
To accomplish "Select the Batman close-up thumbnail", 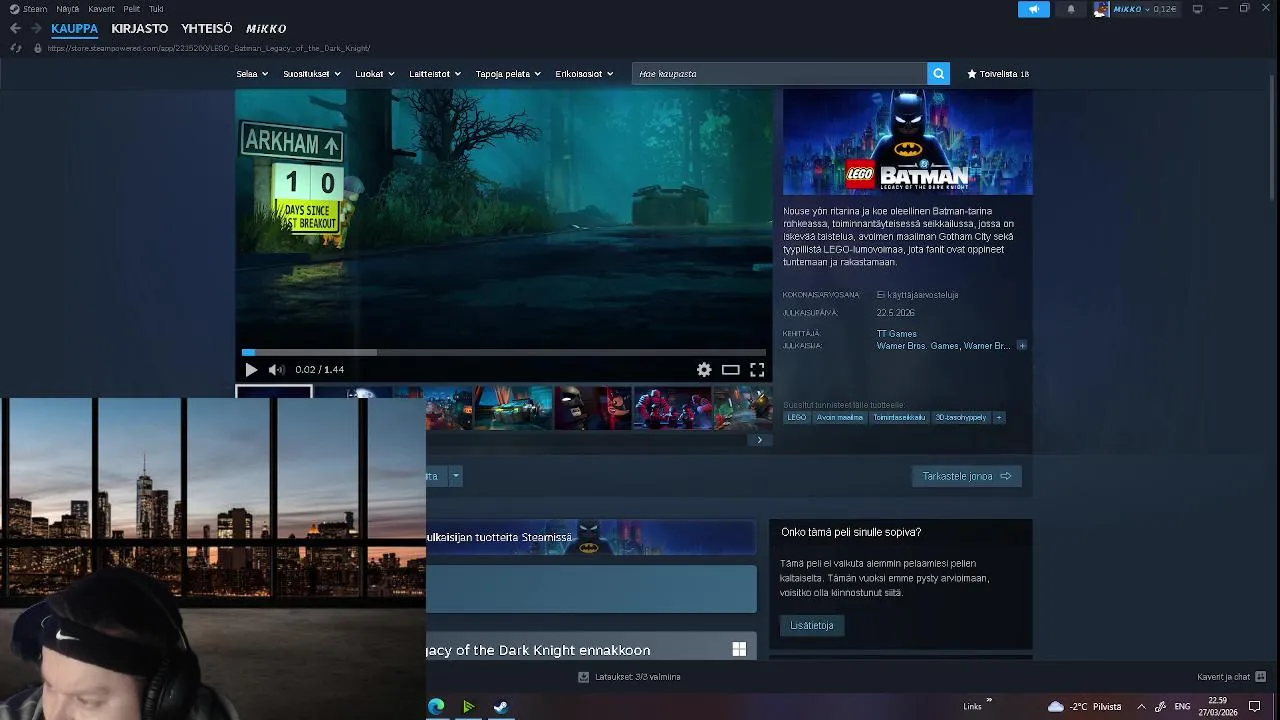I will click(593, 408).
